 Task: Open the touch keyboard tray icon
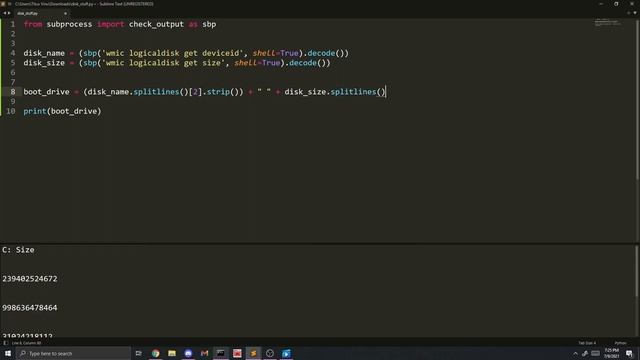[596, 353]
